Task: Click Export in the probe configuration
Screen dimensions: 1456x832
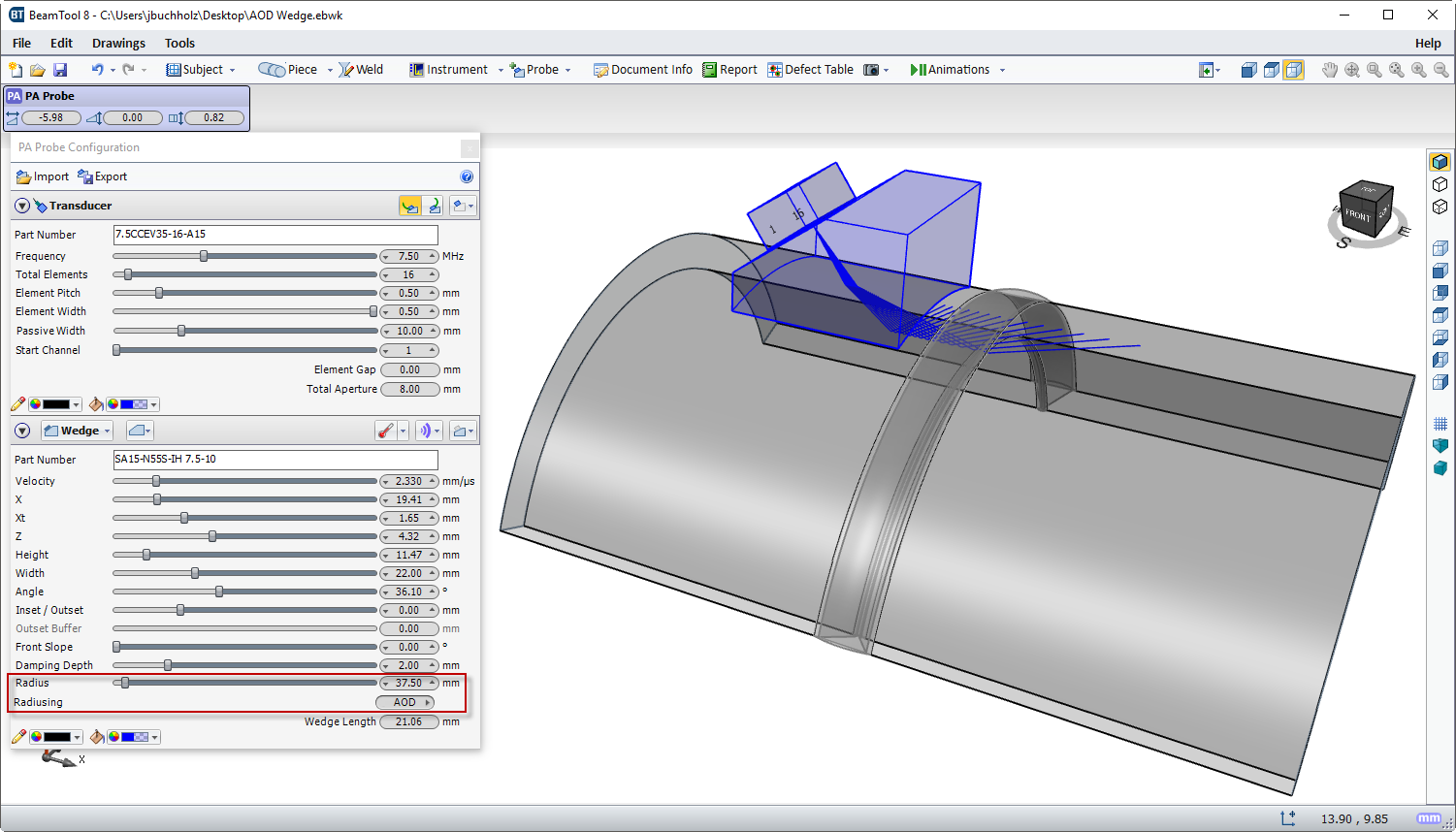Action: click(103, 176)
